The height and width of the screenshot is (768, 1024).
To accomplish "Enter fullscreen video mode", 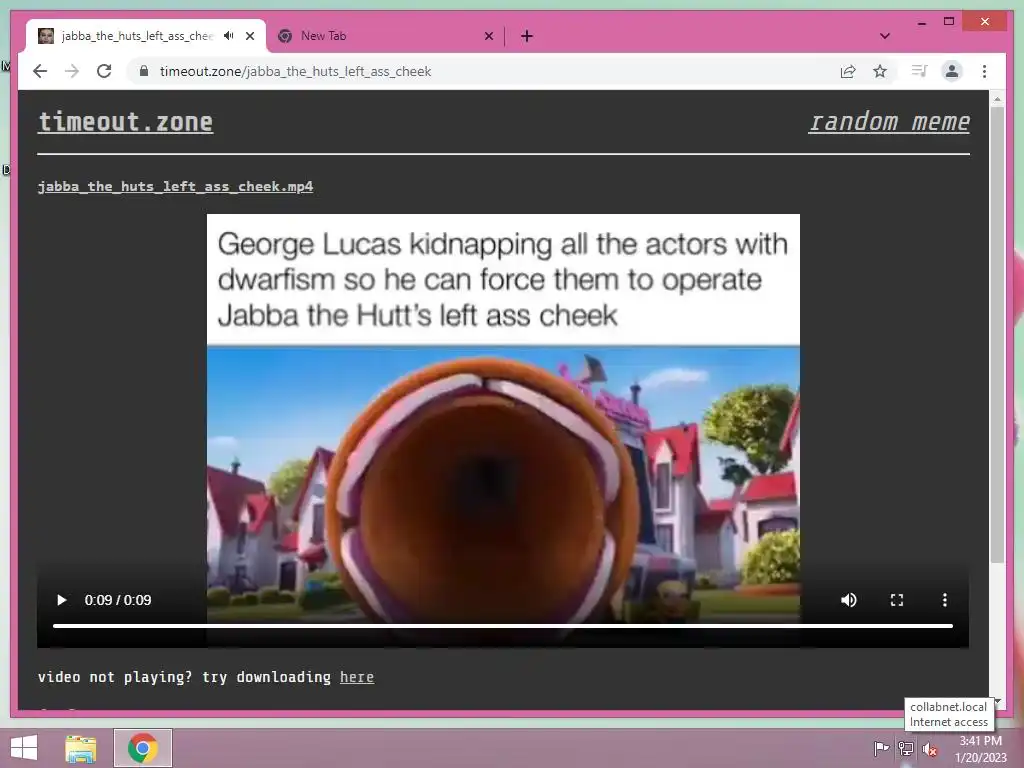I will [x=897, y=600].
